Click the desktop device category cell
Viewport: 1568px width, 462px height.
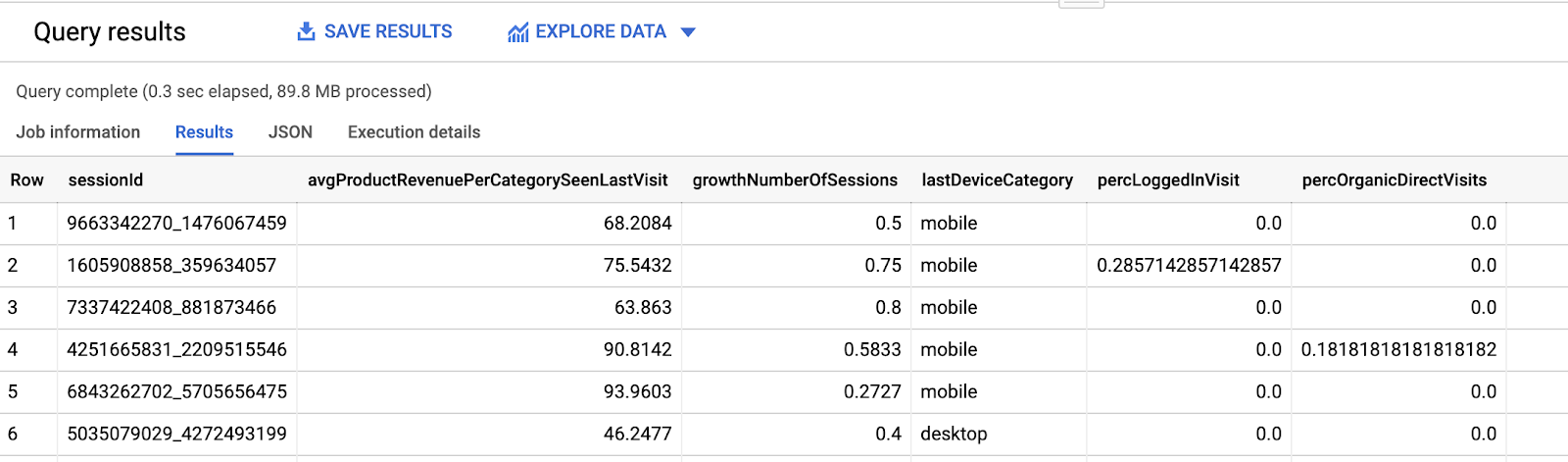tap(954, 435)
